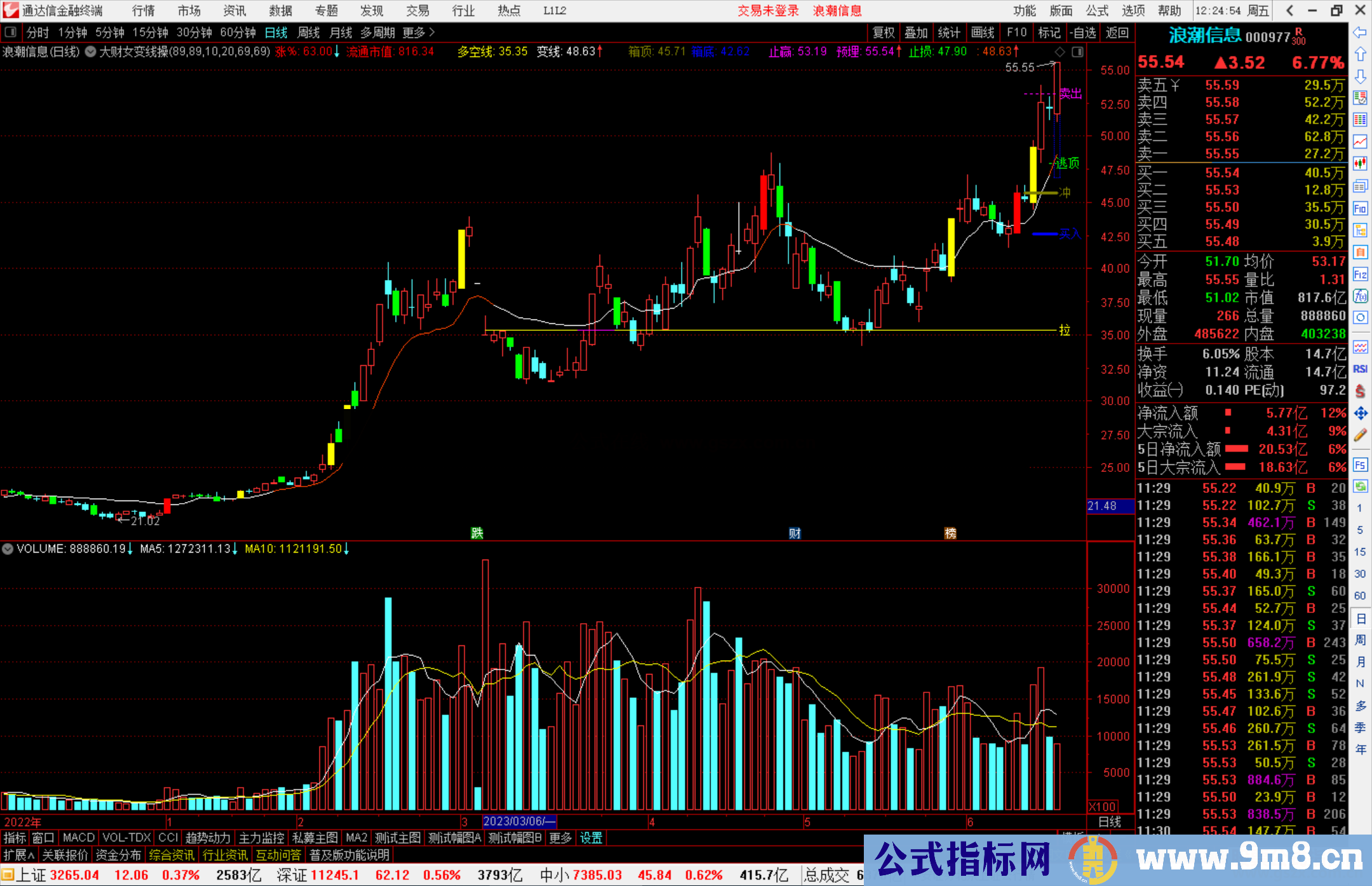
Task: Click the back arrow icon in right sidebar
Action: point(1360,32)
